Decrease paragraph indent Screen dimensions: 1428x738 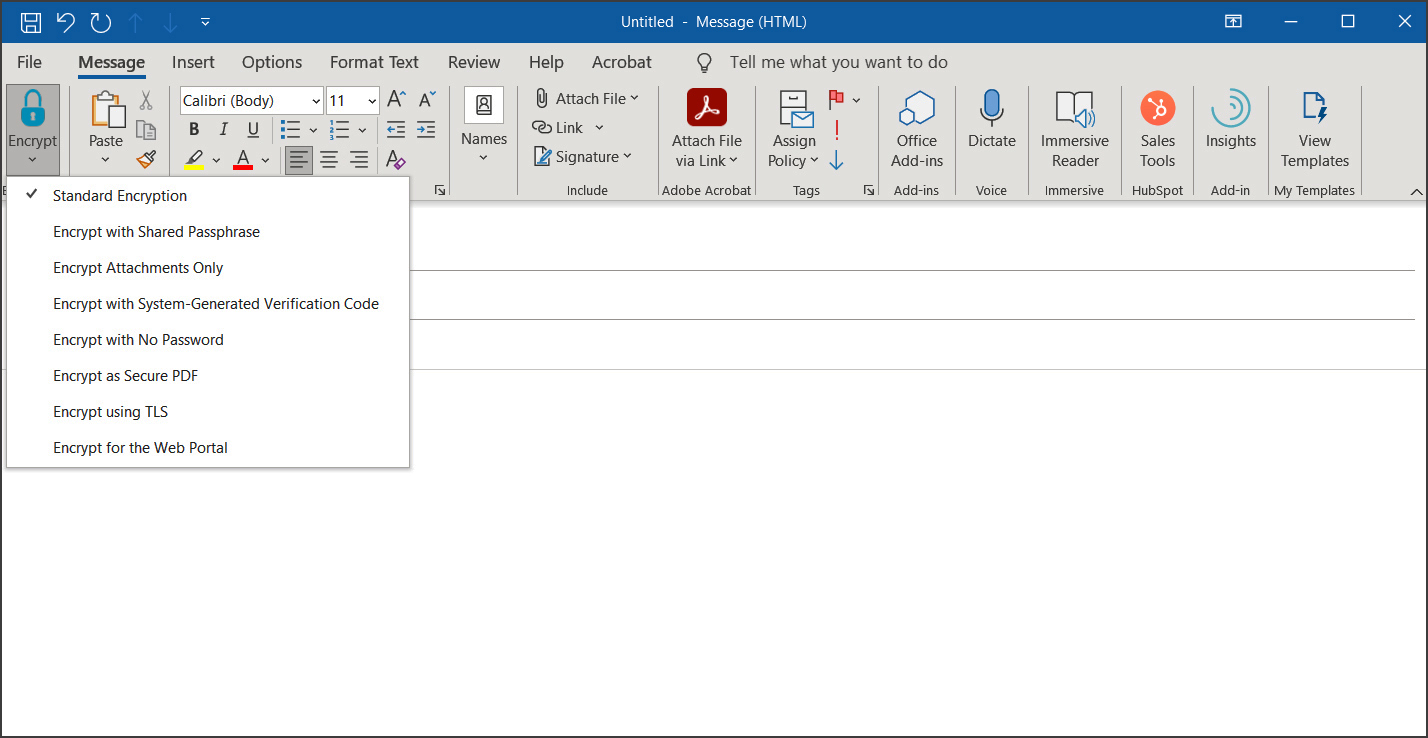[396, 130]
